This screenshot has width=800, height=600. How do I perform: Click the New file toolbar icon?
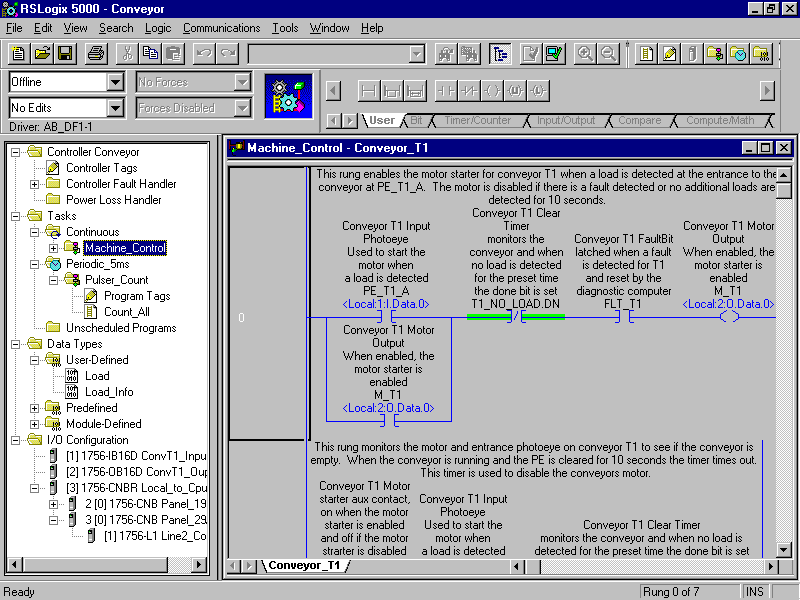pos(18,53)
